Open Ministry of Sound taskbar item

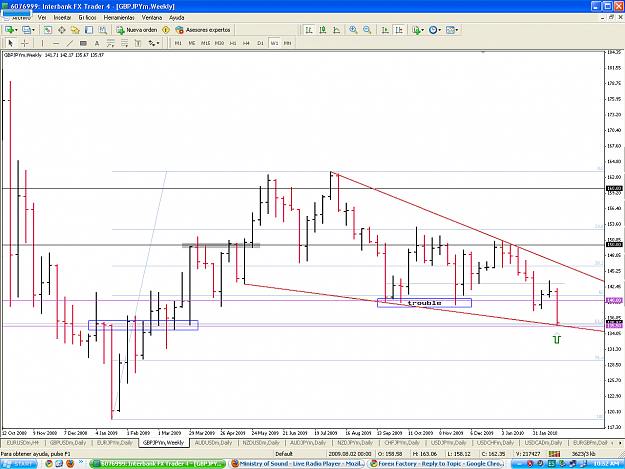(297, 464)
